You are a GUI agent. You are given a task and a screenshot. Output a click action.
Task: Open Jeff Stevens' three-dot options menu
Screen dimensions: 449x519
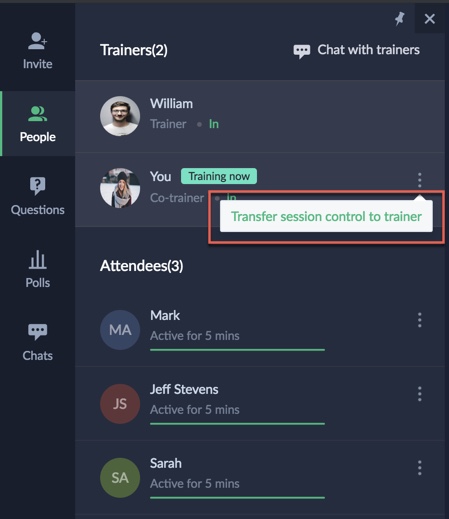pyautogui.click(x=420, y=394)
